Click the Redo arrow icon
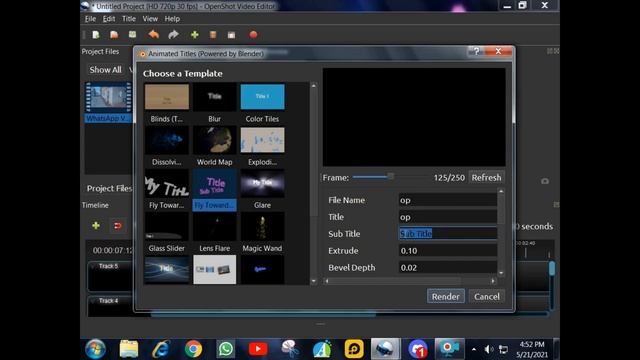The width and height of the screenshot is (640, 360). coord(173,35)
